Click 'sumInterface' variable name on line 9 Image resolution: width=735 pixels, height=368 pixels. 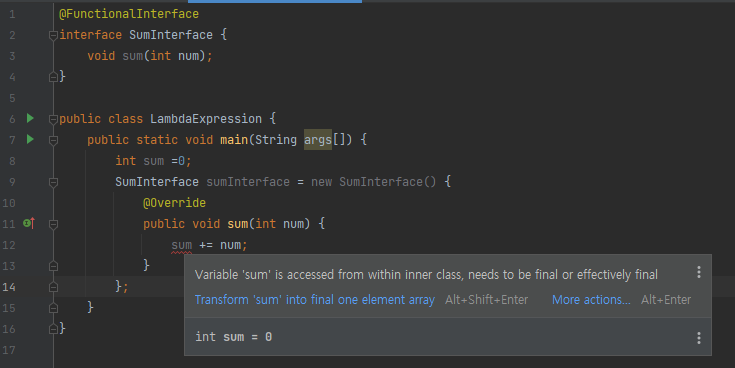pos(248,182)
